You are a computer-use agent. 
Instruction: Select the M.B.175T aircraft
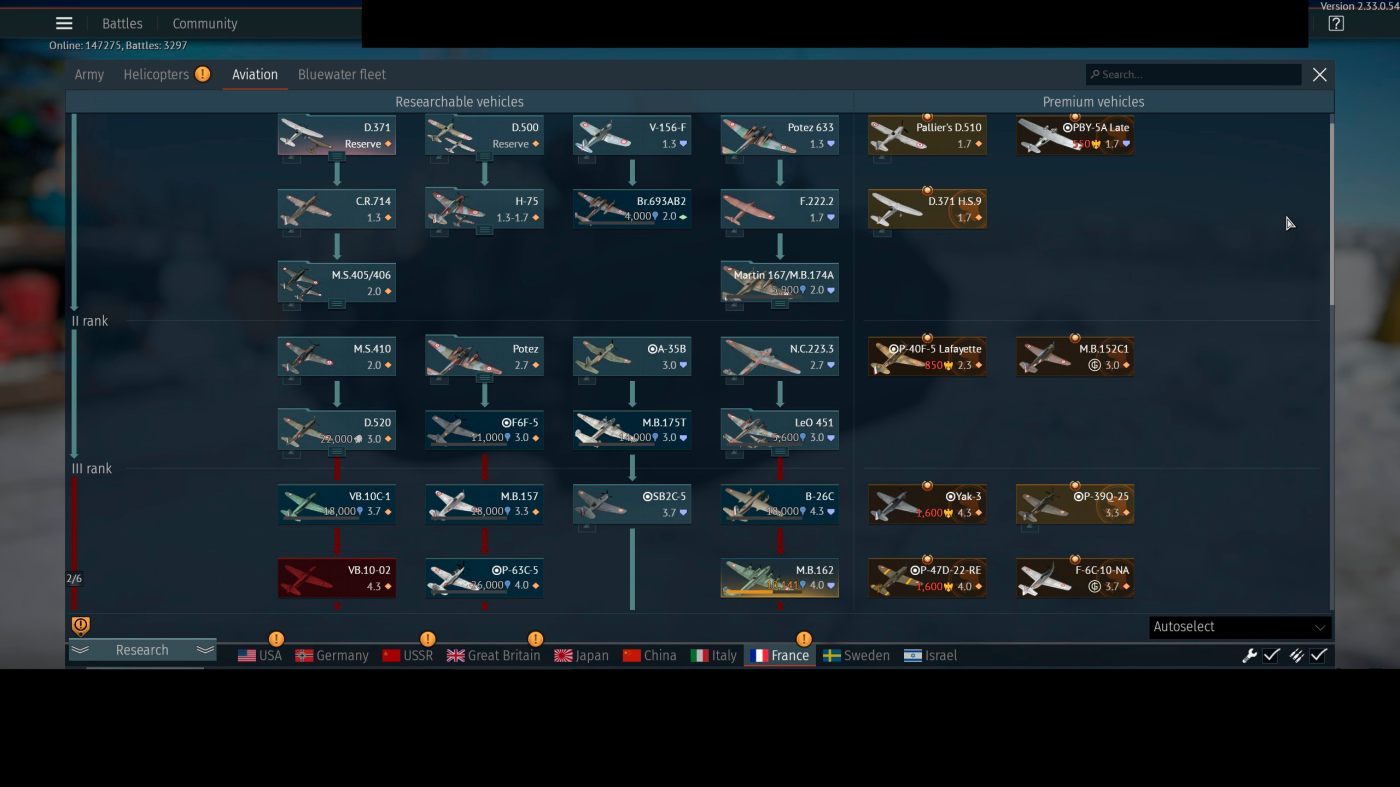pos(632,430)
